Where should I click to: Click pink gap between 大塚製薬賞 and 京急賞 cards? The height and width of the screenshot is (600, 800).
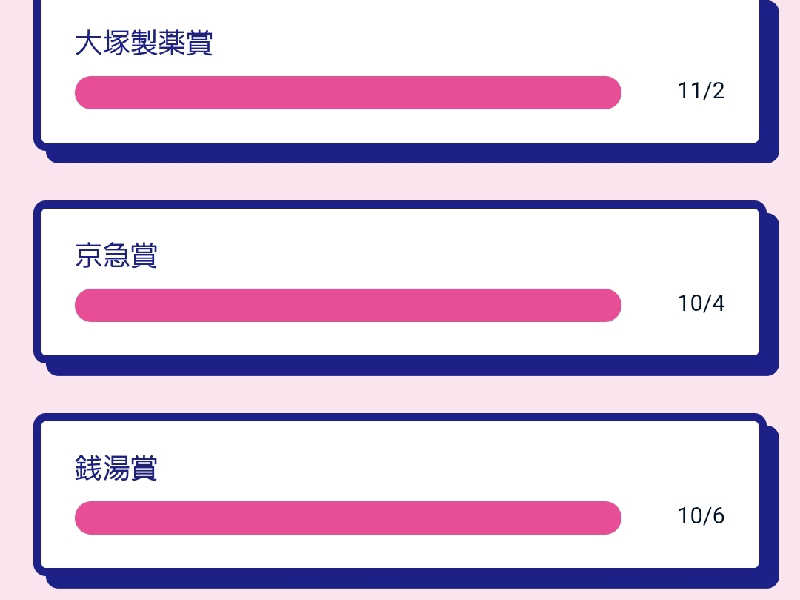(x=400, y=182)
